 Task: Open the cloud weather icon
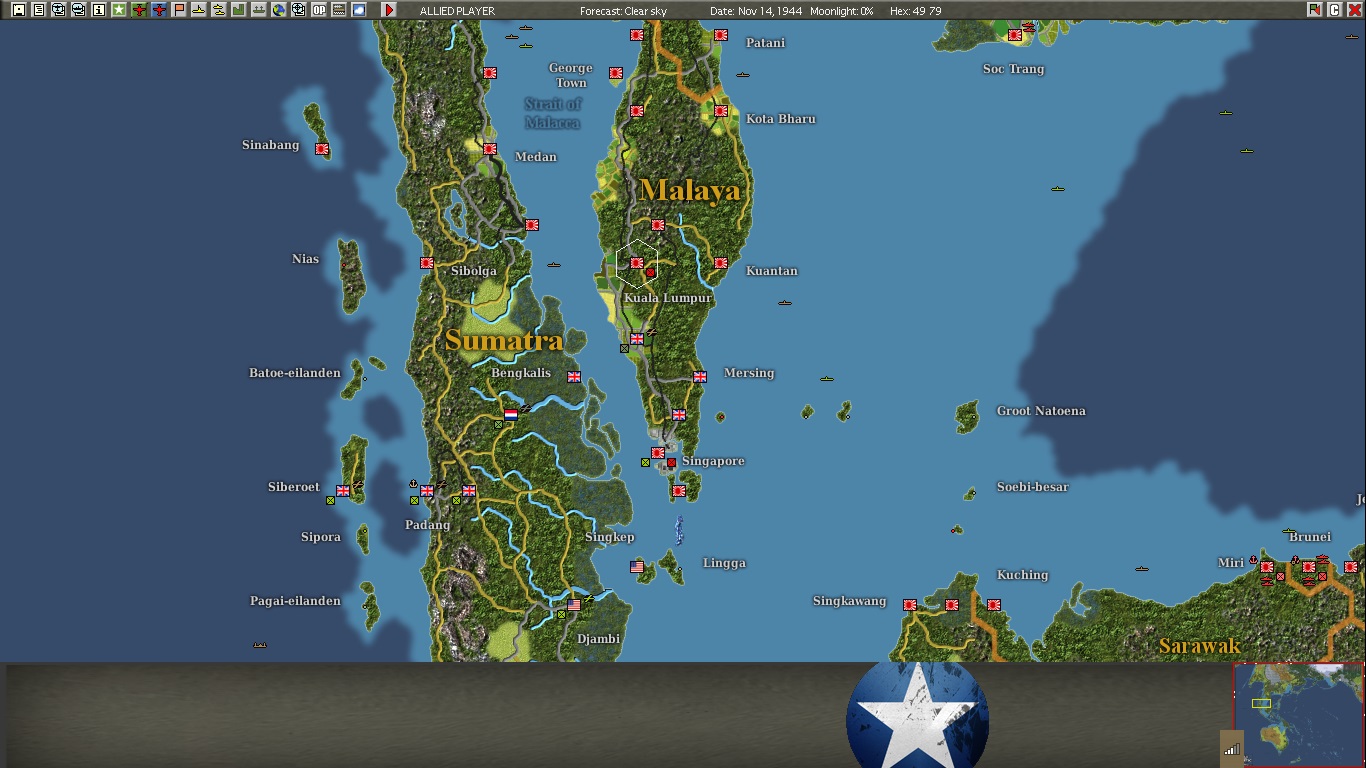tap(359, 10)
